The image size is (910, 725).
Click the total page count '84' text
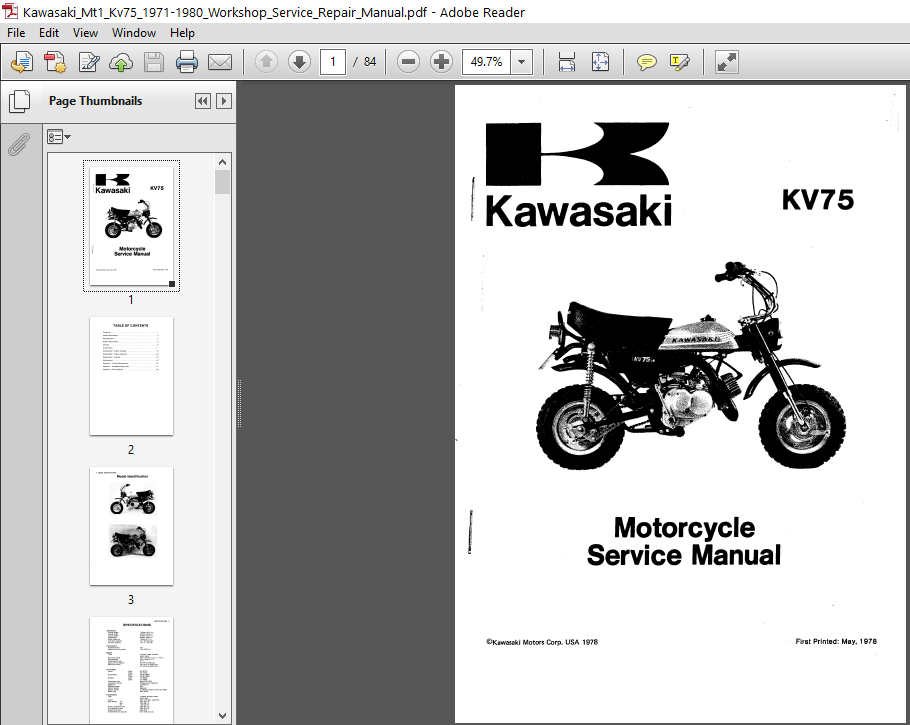tap(370, 62)
